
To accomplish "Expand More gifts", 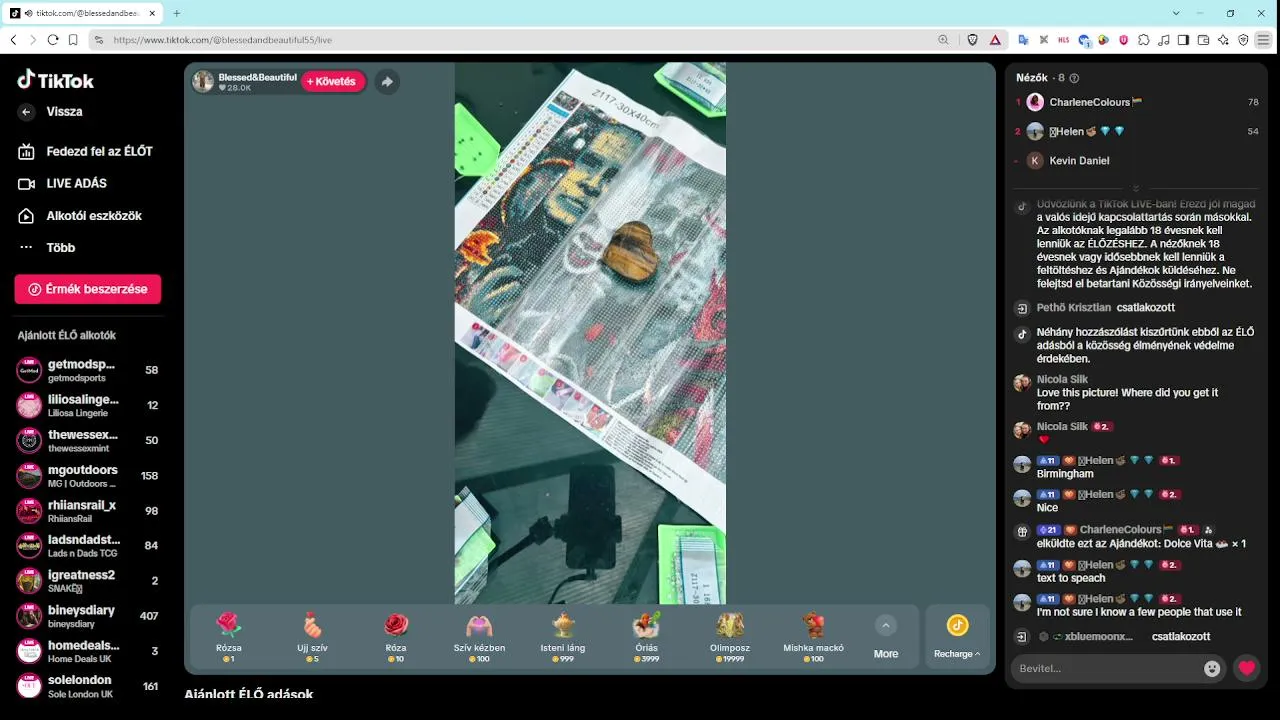I will pos(886,638).
